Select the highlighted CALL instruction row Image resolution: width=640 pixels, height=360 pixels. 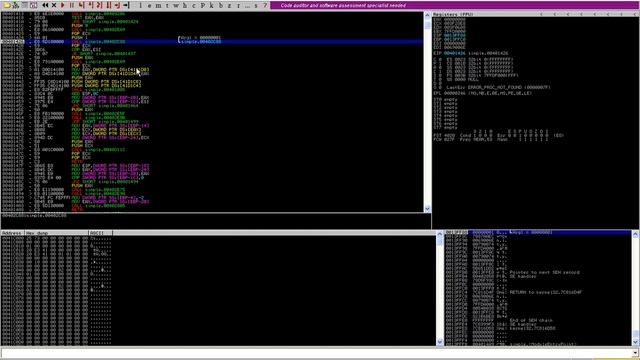211,42
